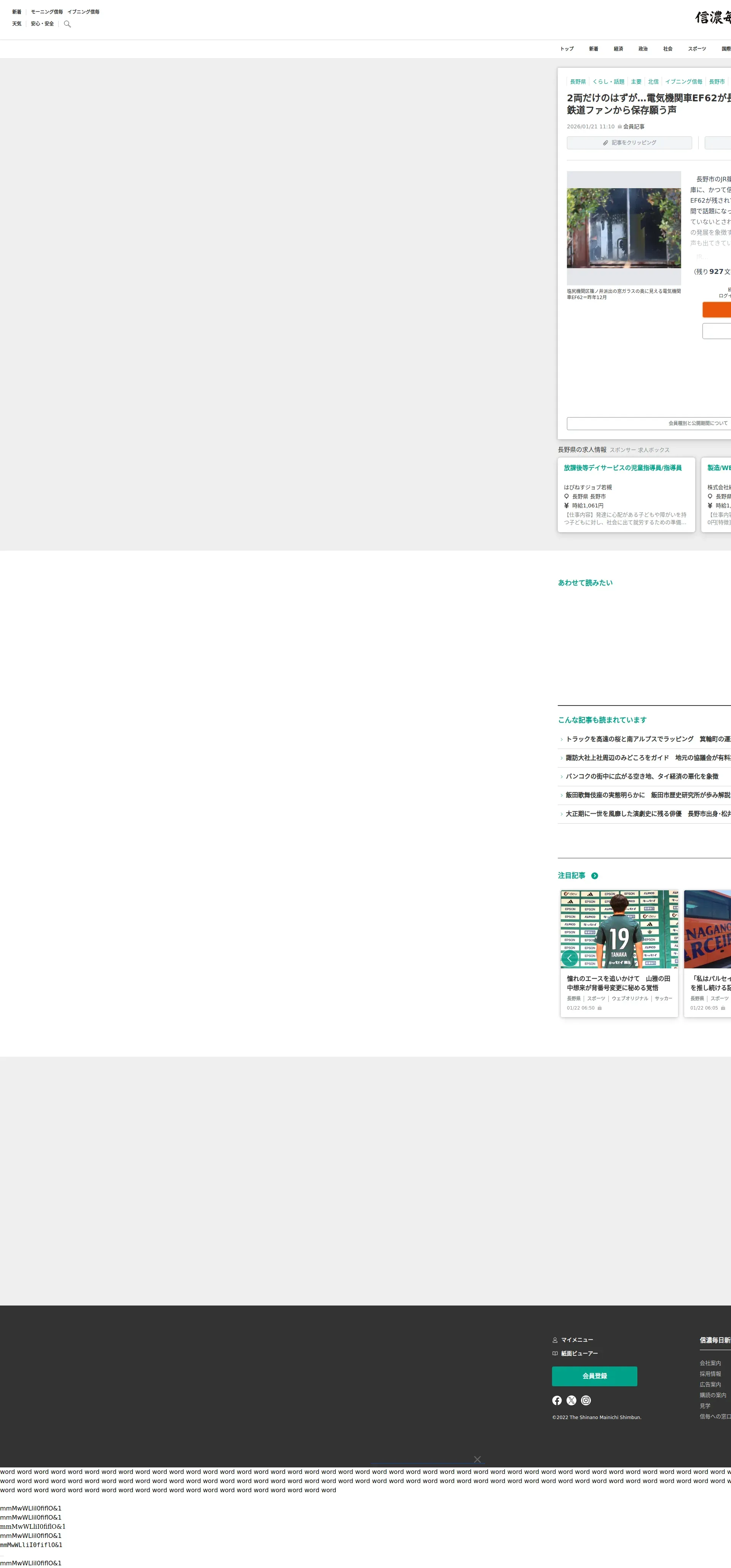This screenshot has width=731, height=1568.
Task: Open the search magnifier icon
Action: click(x=67, y=24)
